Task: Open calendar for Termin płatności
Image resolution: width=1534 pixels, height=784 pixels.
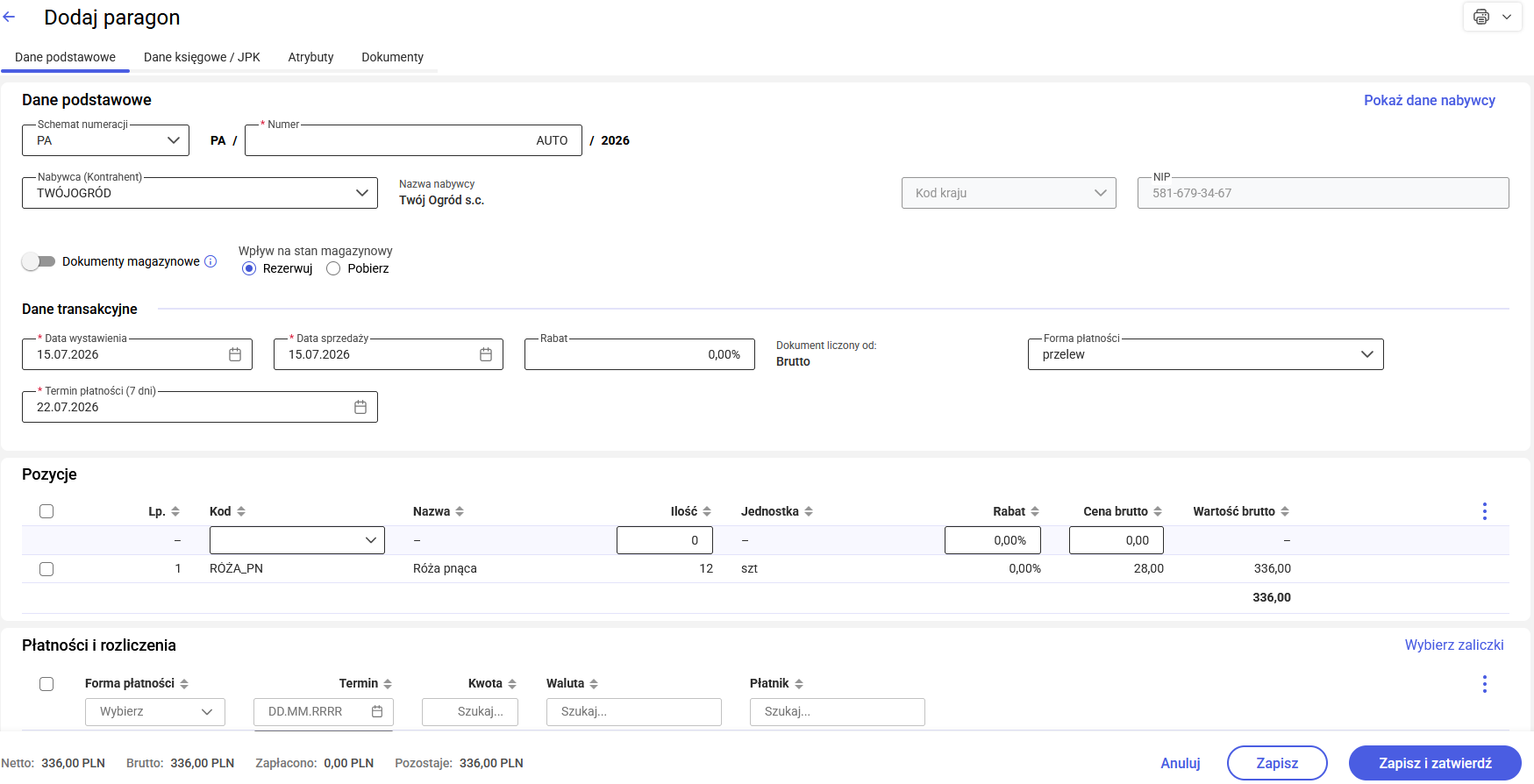Action: click(360, 407)
